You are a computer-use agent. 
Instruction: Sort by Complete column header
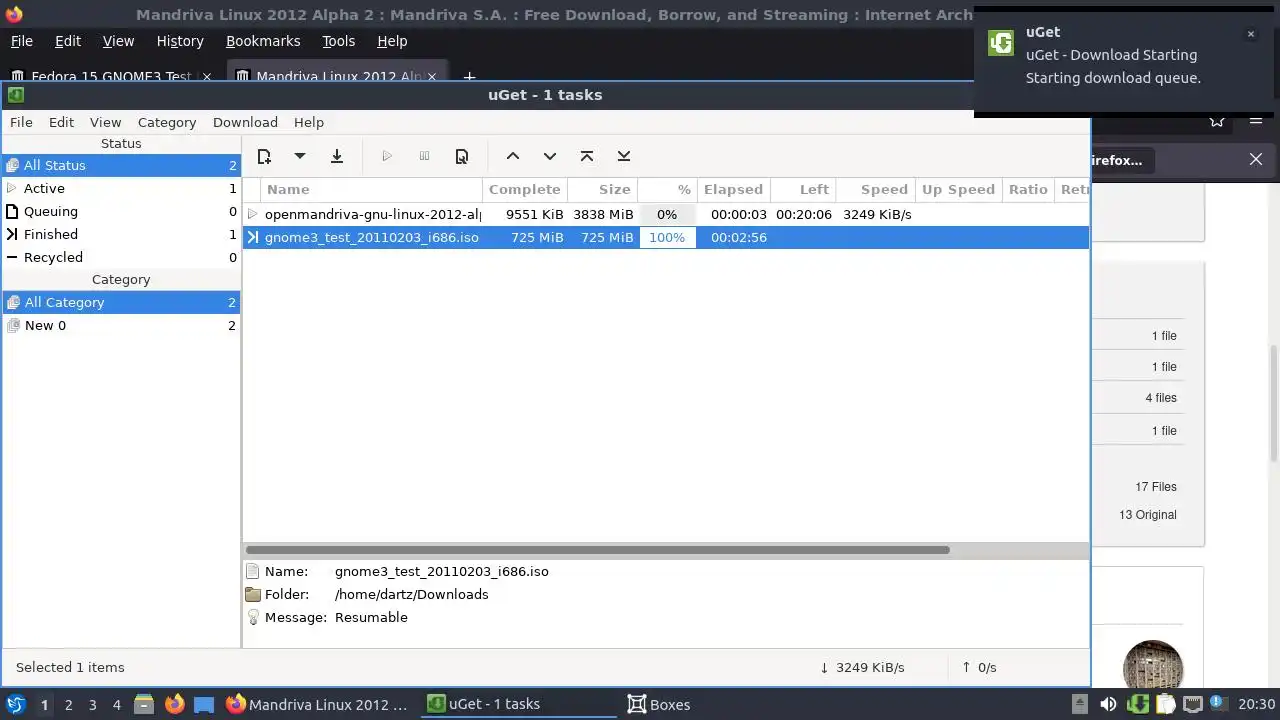tap(525, 189)
